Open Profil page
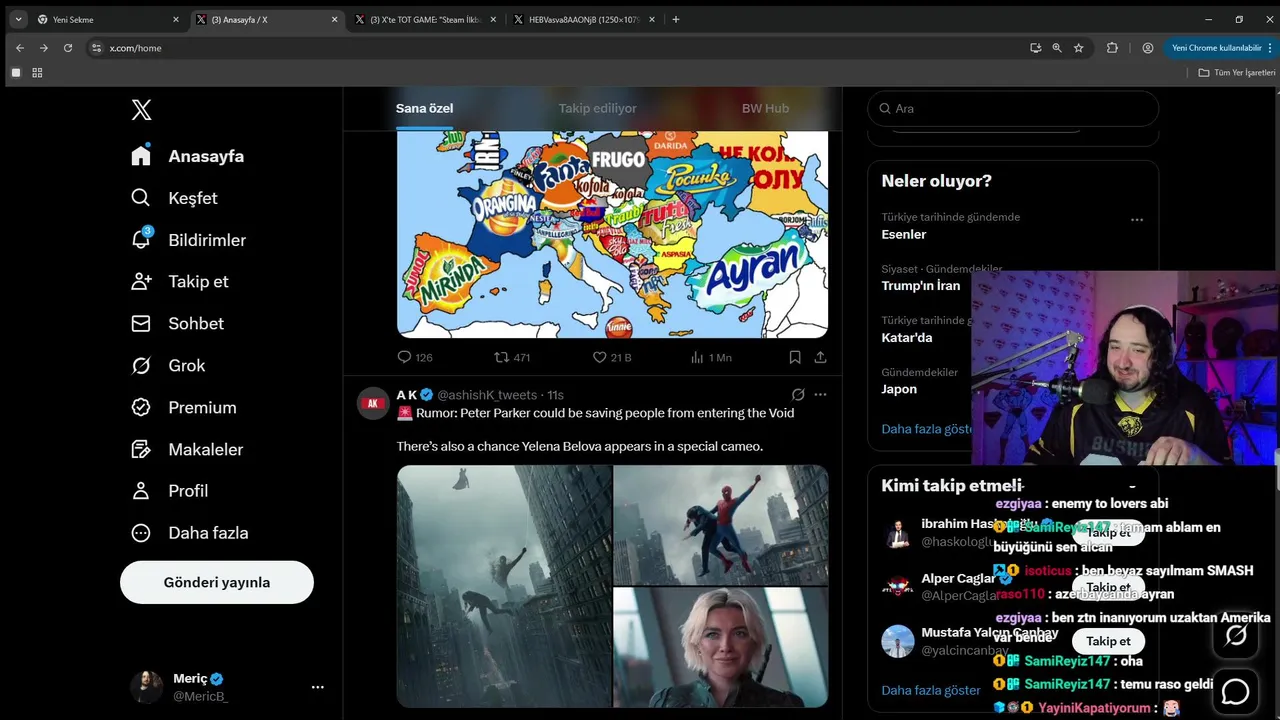The image size is (1280, 720). [x=170, y=491]
